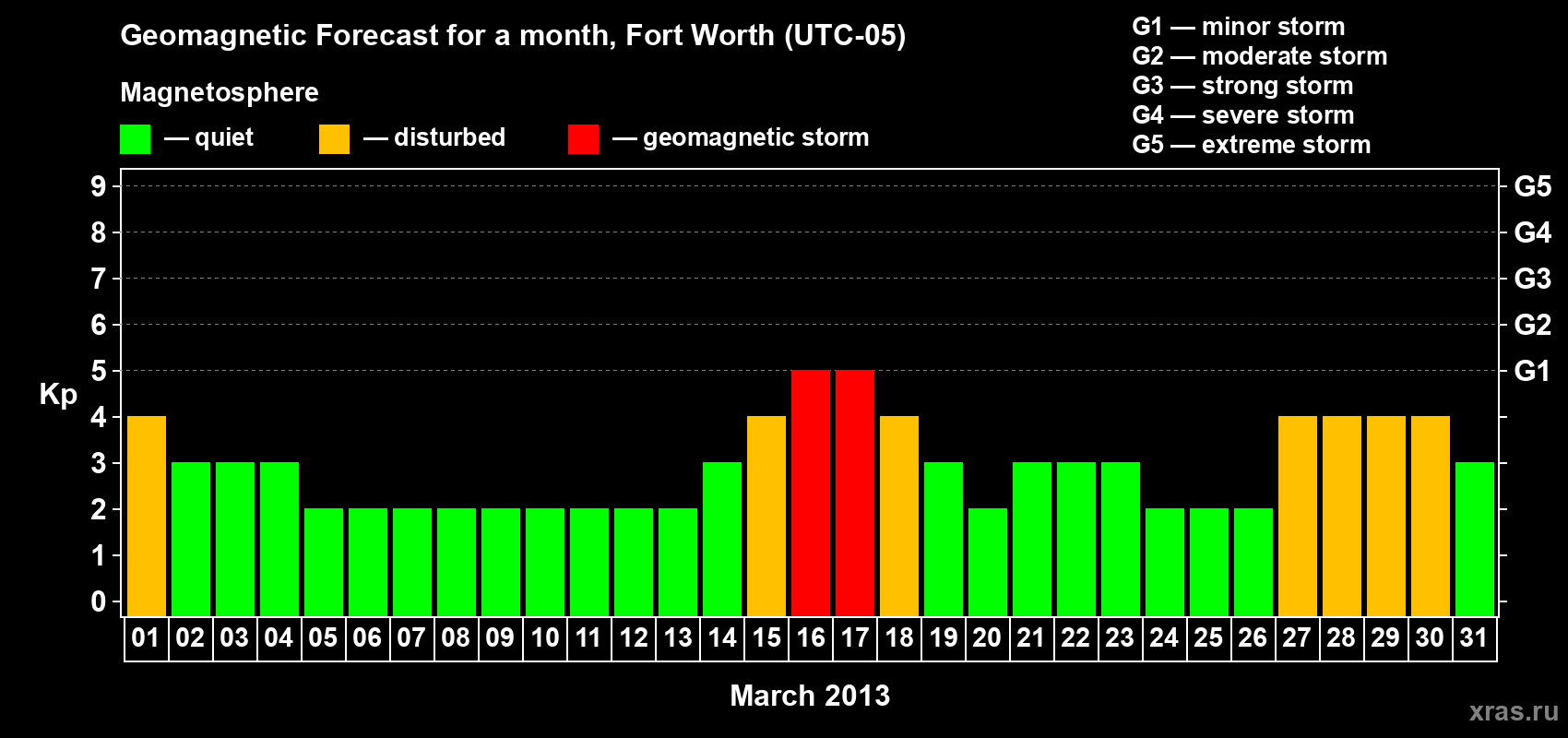Click the date label 06
The width and height of the screenshot is (1568, 738).
click(367, 638)
